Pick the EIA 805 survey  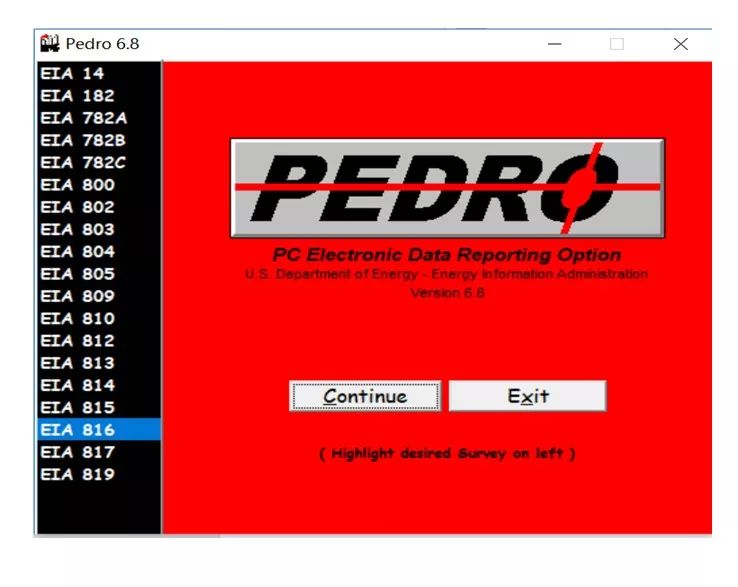(x=99, y=274)
